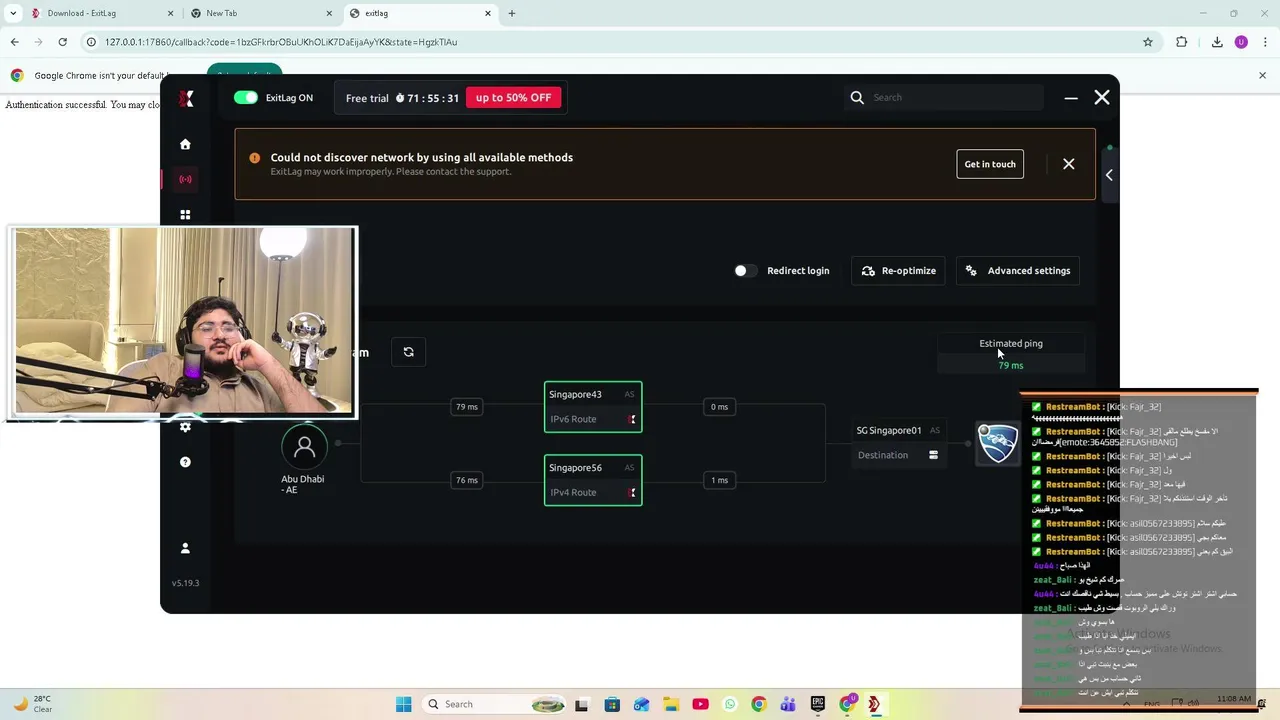Toggle the ExitLag ON switch
The width and height of the screenshot is (1280, 720).
click(x=245, y=97)
